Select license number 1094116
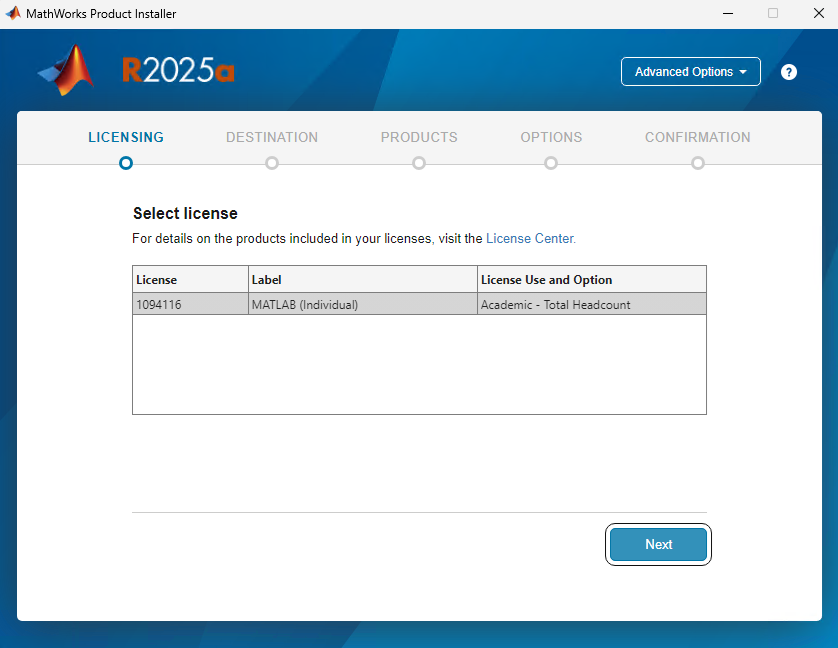Viewport: 838px width, 648px height. [x=190, y=304]
